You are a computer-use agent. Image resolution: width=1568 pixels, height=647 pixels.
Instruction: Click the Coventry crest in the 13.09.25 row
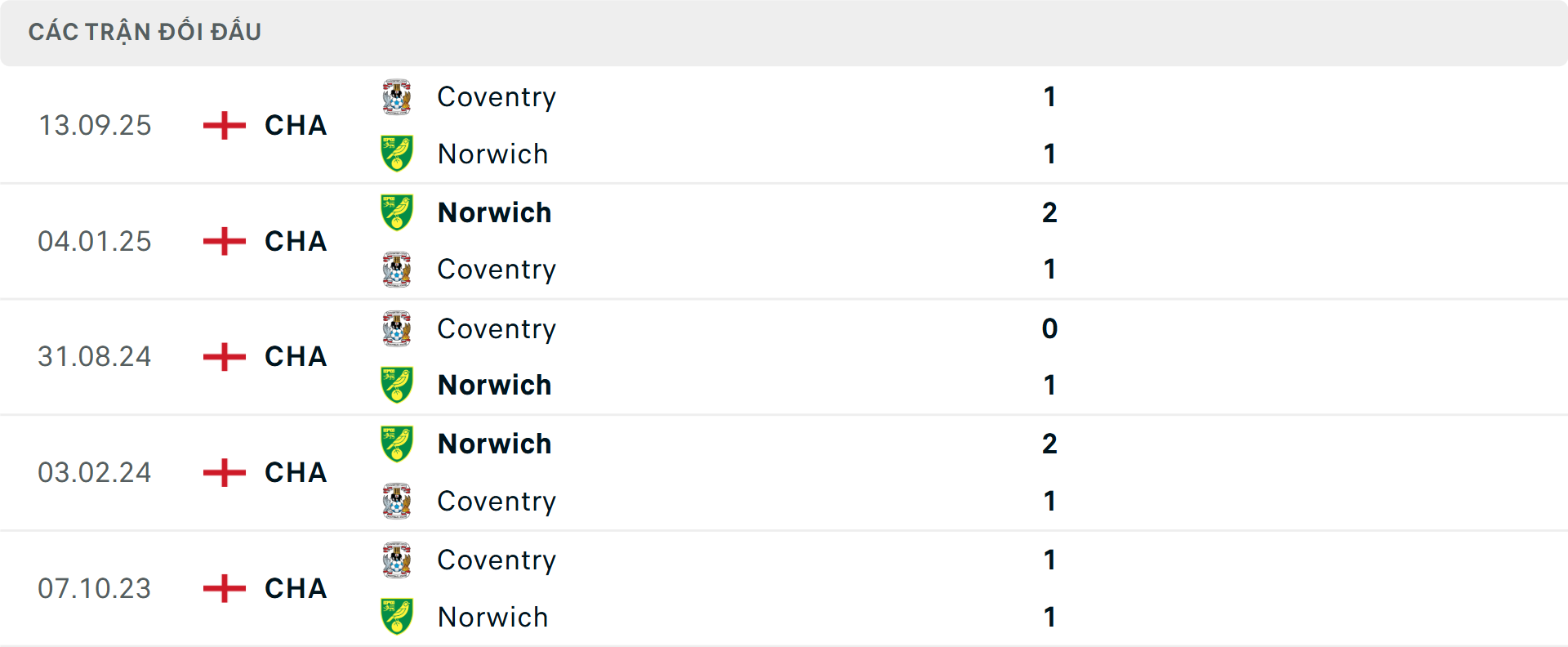(397, 96)
